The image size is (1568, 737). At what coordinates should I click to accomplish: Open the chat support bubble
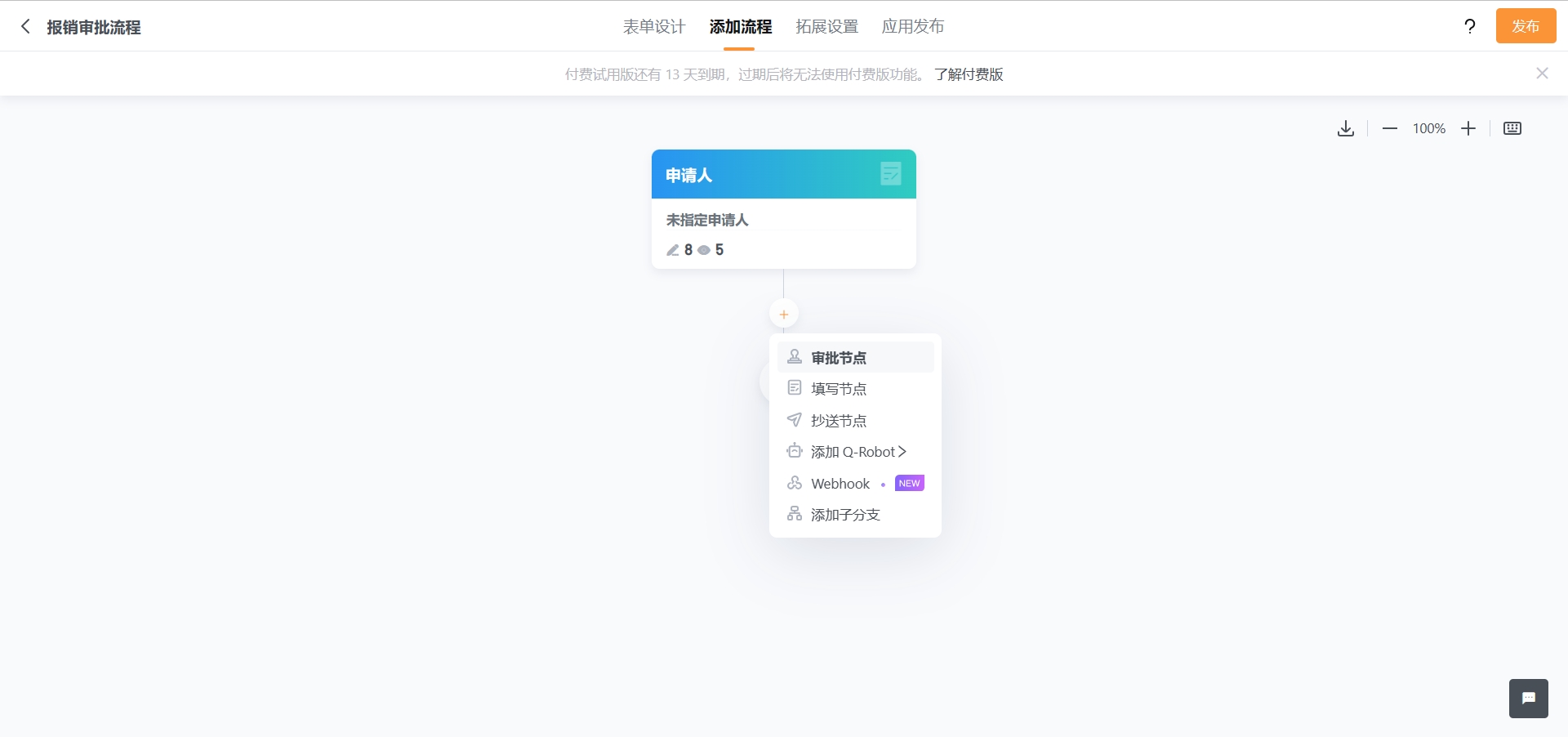(x=1529, y=699)
